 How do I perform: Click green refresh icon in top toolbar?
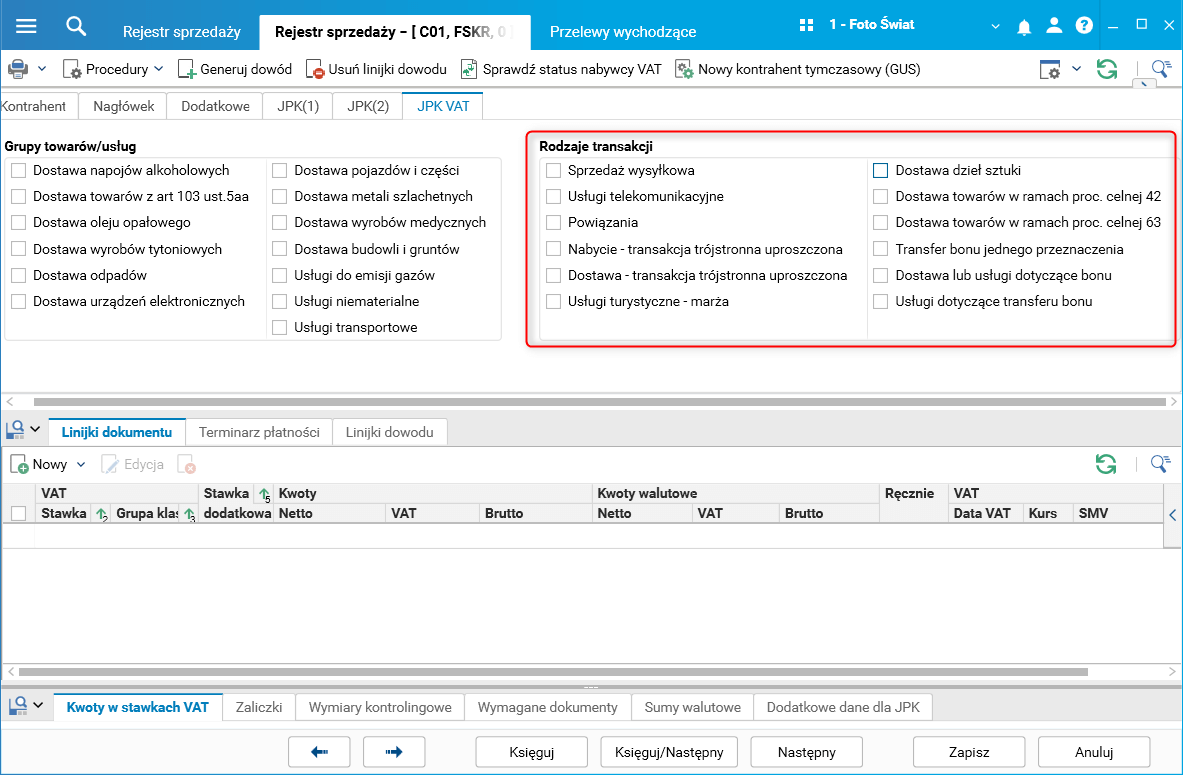[x=1107, y=69]
